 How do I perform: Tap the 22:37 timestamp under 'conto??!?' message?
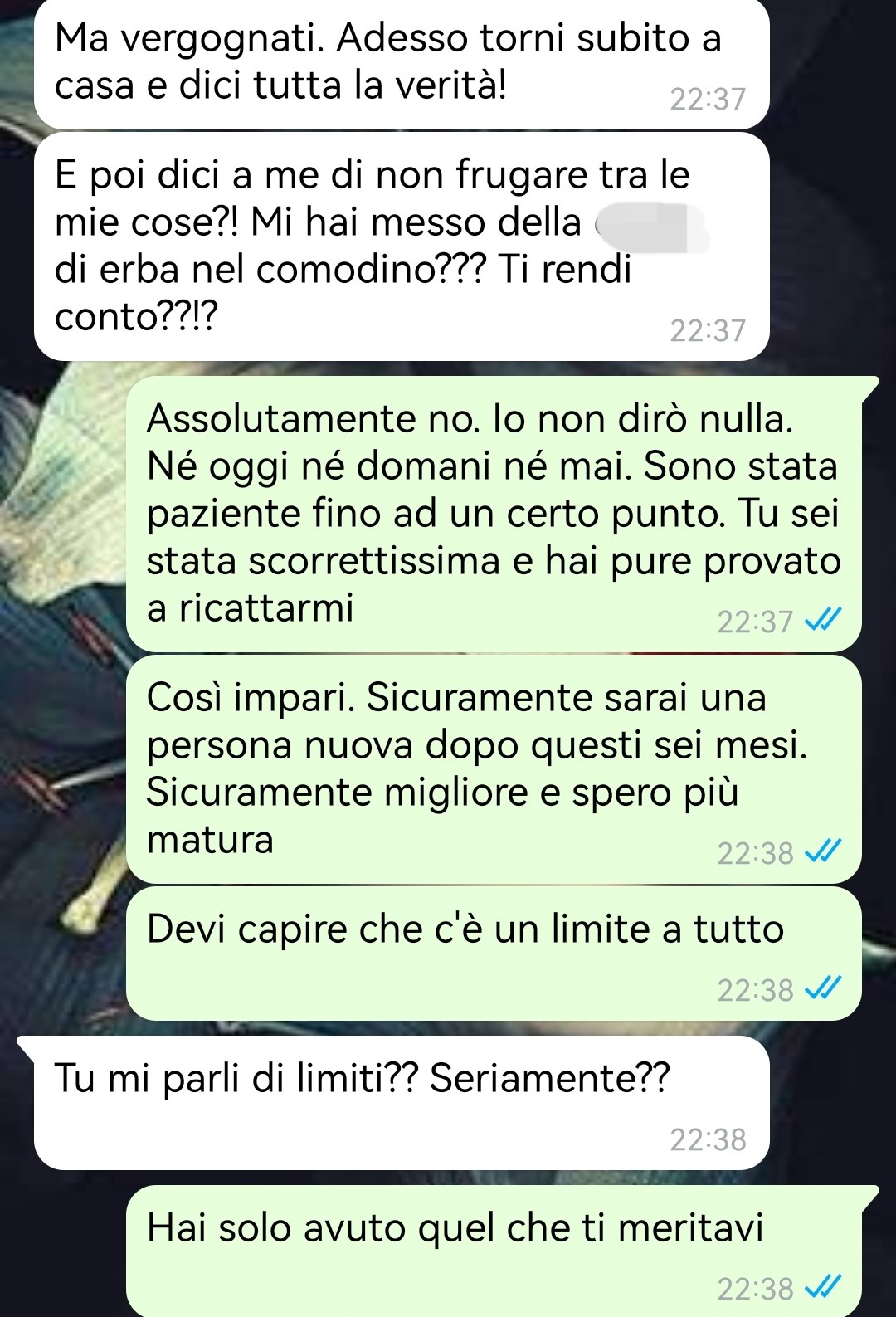pos(708,331)
